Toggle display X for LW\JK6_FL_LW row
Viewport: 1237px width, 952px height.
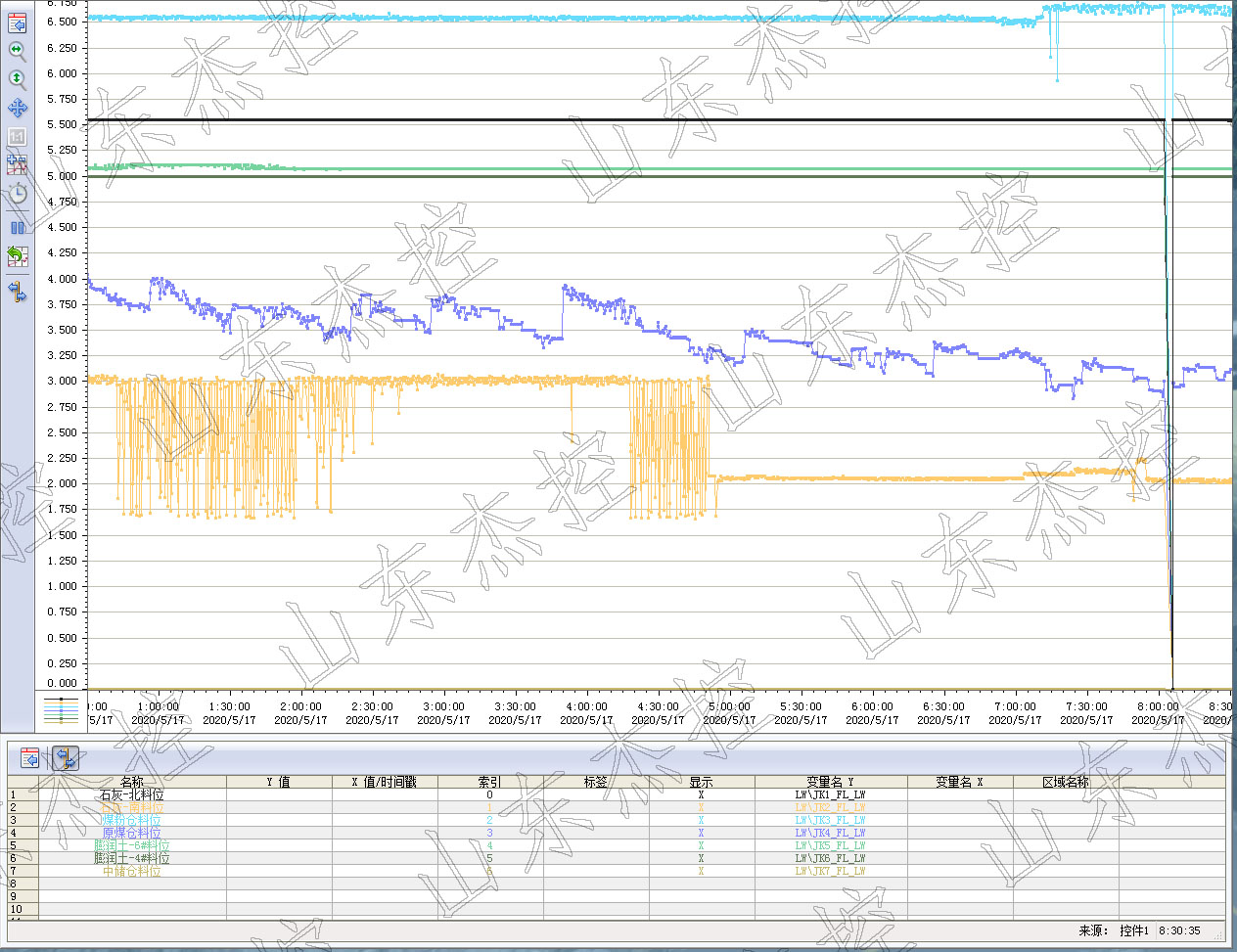pyautogui.click(x=702, y=858)
